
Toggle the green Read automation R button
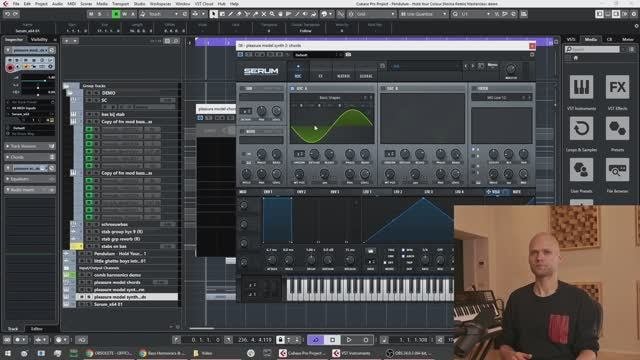[x=116, y=14]
